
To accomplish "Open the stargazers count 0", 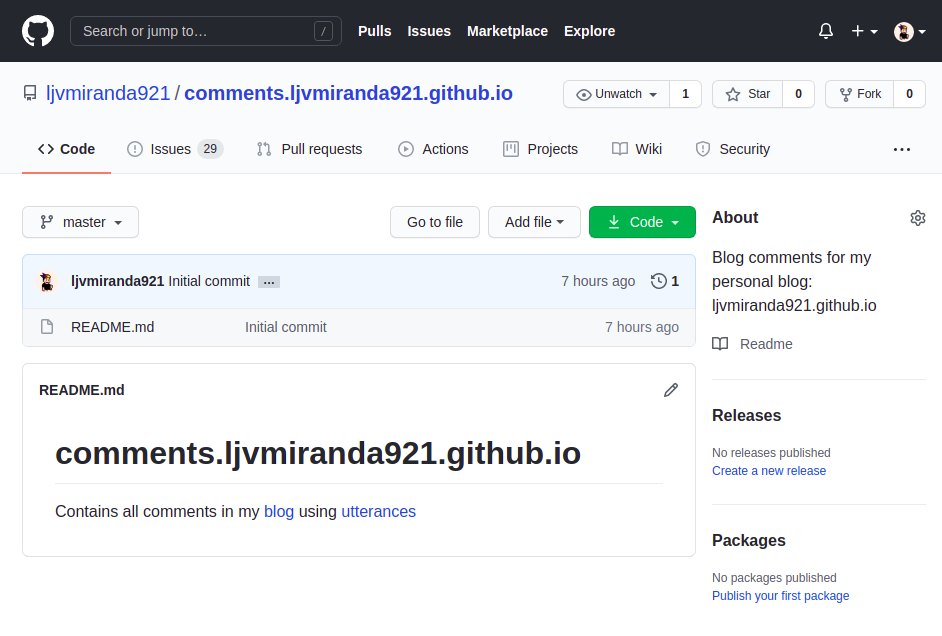I will [x=798, y=94].
